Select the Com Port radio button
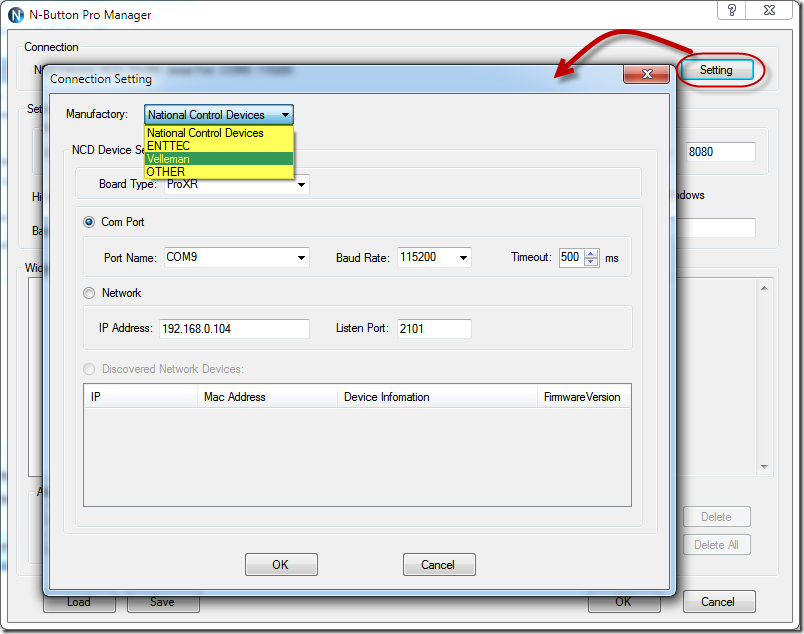 89,222
